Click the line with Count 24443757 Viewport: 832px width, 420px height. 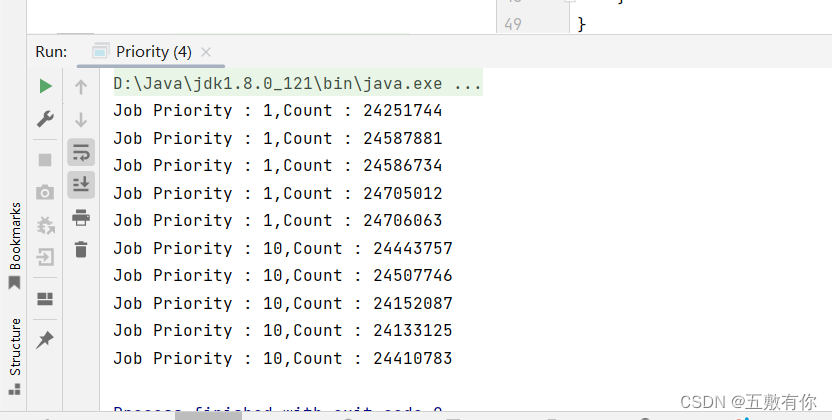click(283, 248)
